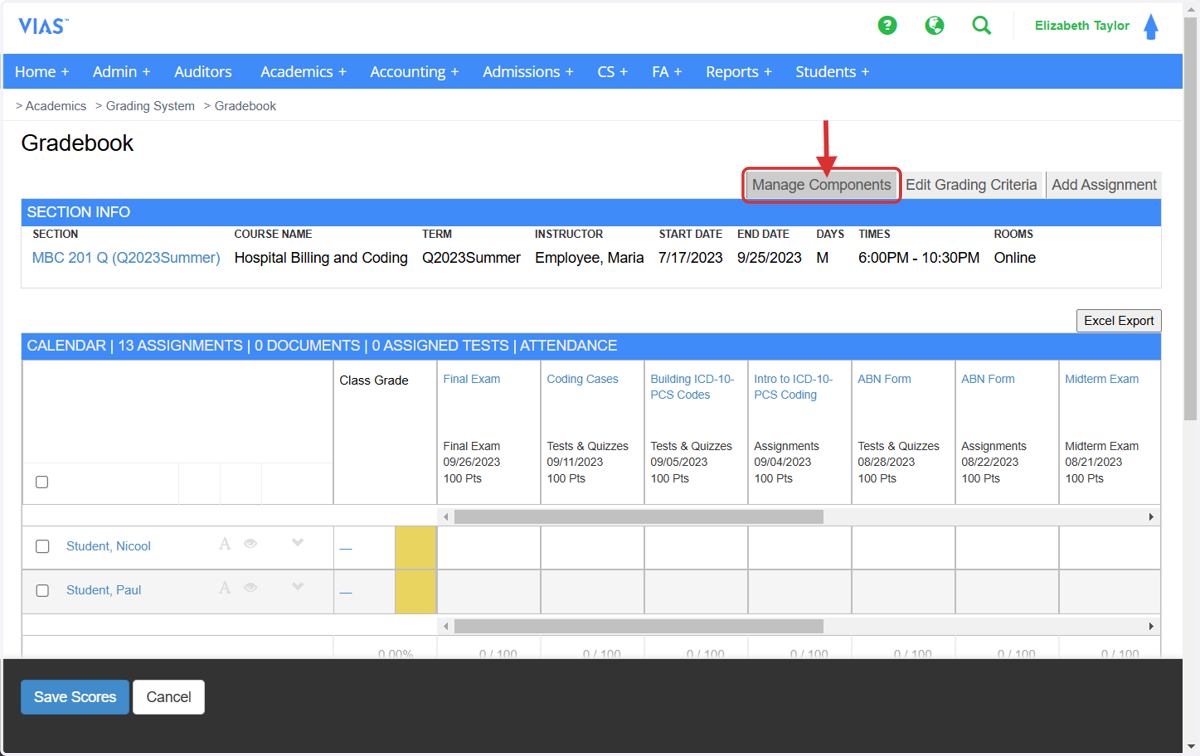
Task: Click the class grade dash for Student, Paul
Action: coord(346,593)
